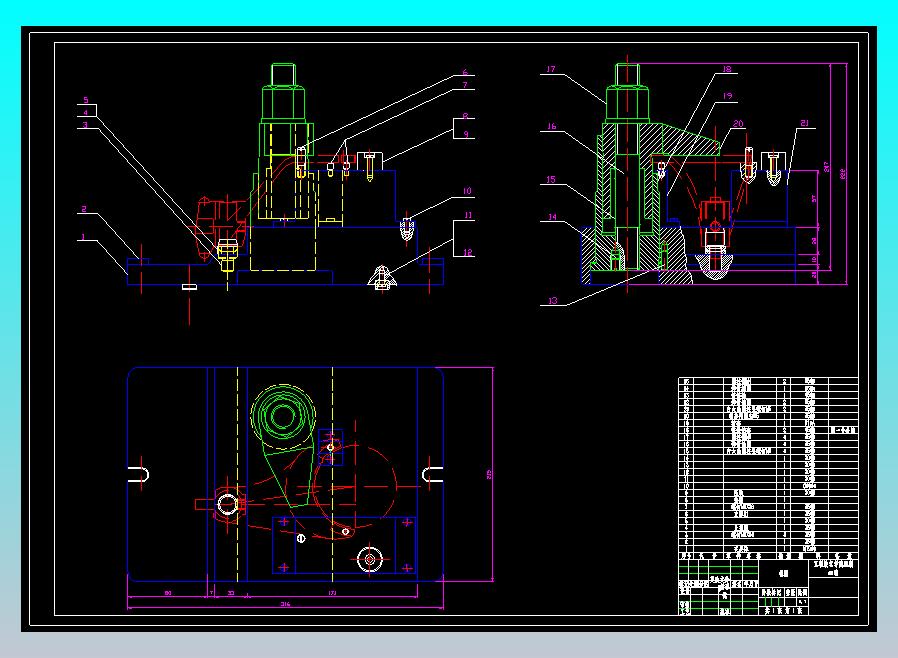The image size is (898, 658).
Task: Click part balloon number 2
Action: [x=84, y=209]
